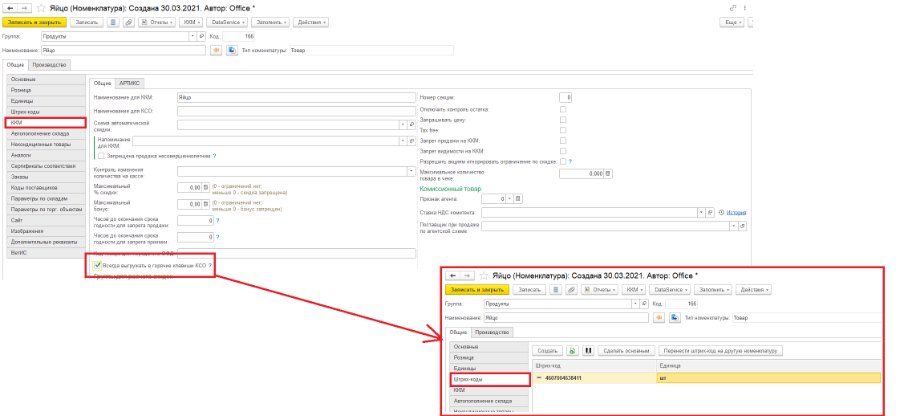Image resolution: width=900 pixels, height=416 pixels.
Task: Click Записать button in main window
Action: tap(87, 22)
